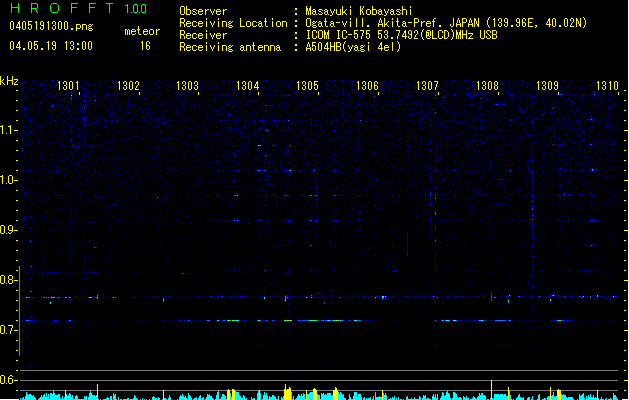Click the 1.0 kHz frequency axis label
This screenshot has height=400, width=629.
pos(8,180)
